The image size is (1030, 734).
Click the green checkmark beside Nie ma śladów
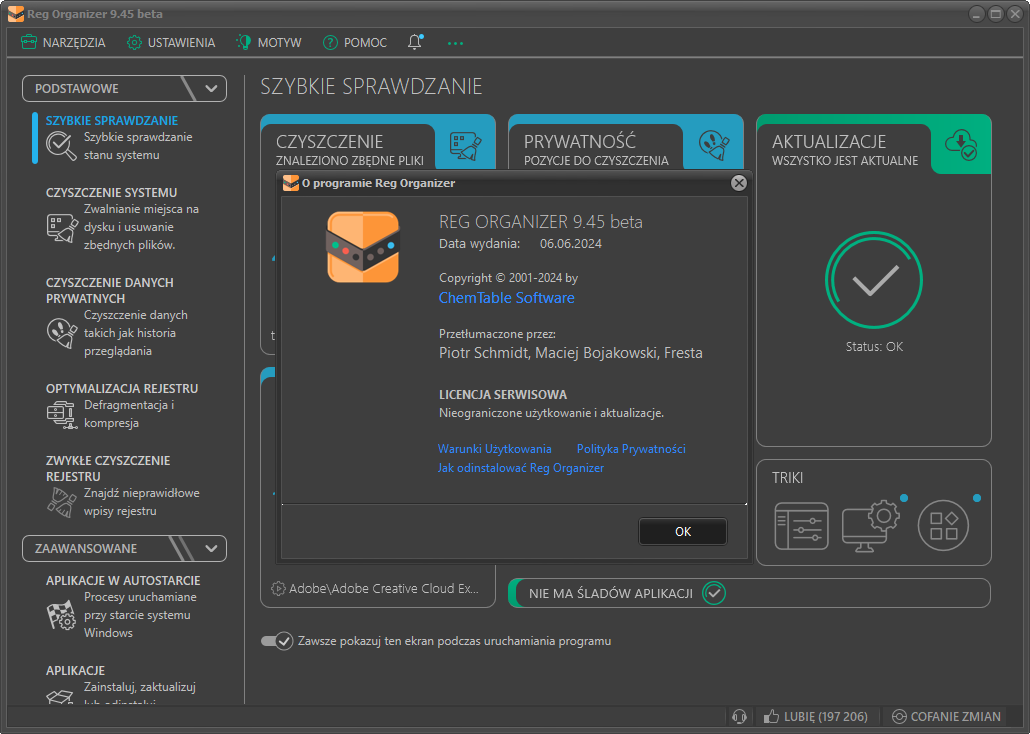click(x=714, y=593)
